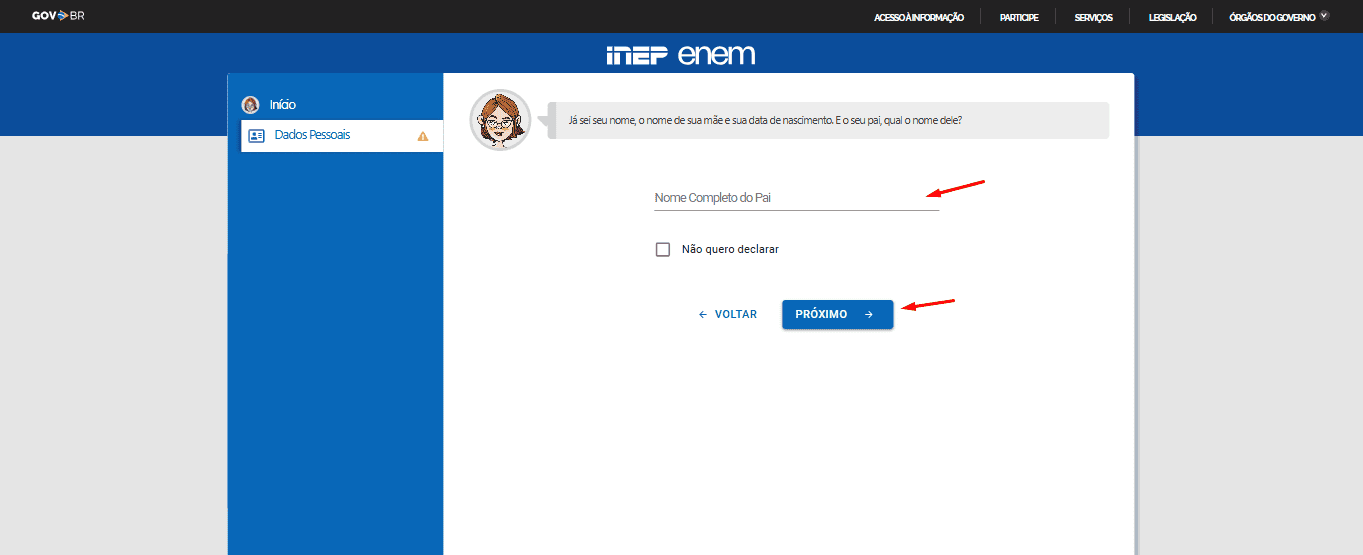
Task: Click the right arrow inside Próximo button
Action: pos(869,315)
